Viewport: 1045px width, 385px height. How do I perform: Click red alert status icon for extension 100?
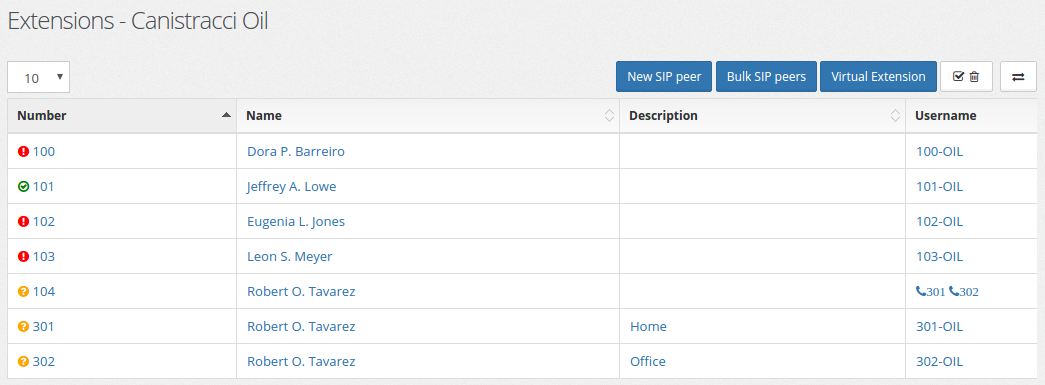click(23, 152)
